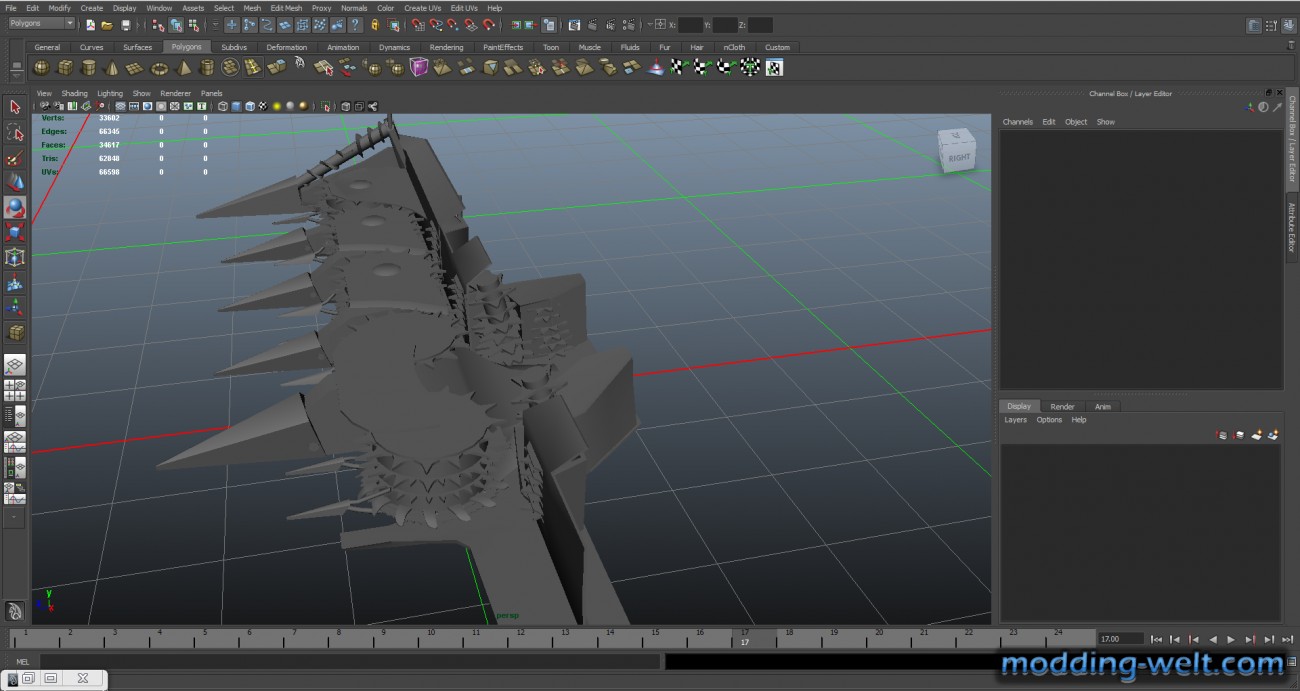
Task: Open the viewport Shading menu
Action: pyautogui.click(x=75, y=93)
